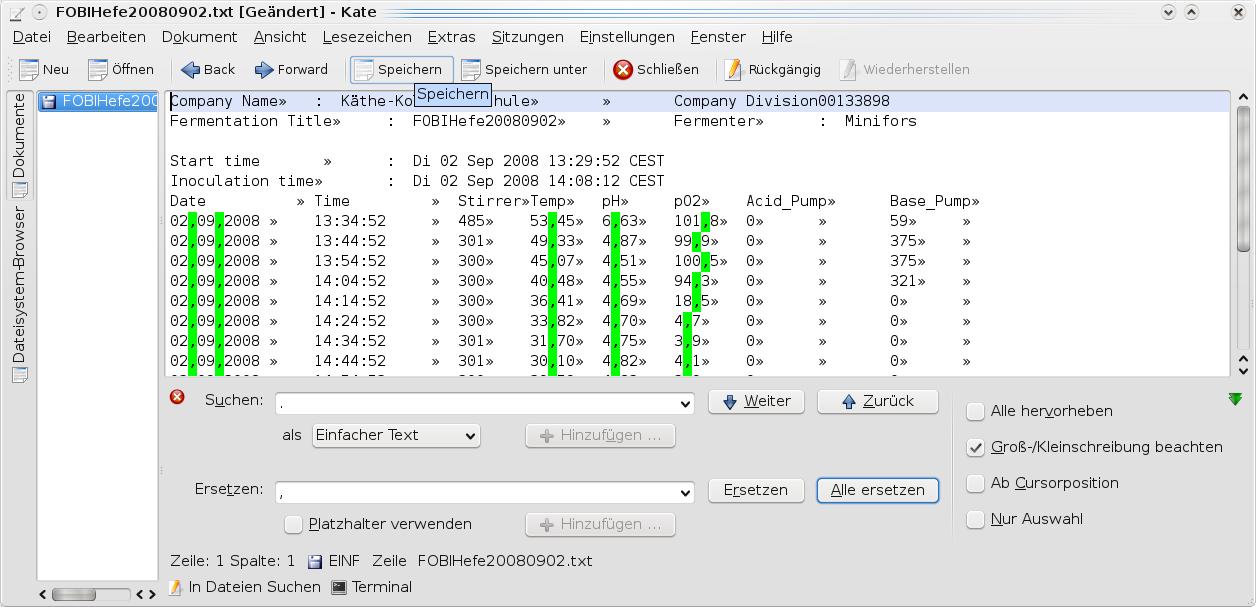The height and width of the screenshot is (607, 1256).
Task: Go back with the Back arrow
Action: [208, 70]
